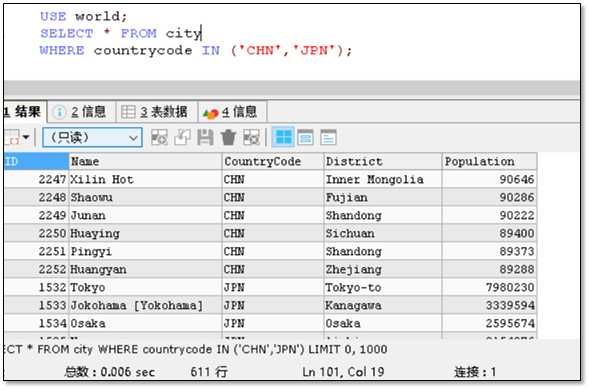Open the 3 表数据 table data tab
The height and width of the screenshot is (390, 590).
point(157,112)
